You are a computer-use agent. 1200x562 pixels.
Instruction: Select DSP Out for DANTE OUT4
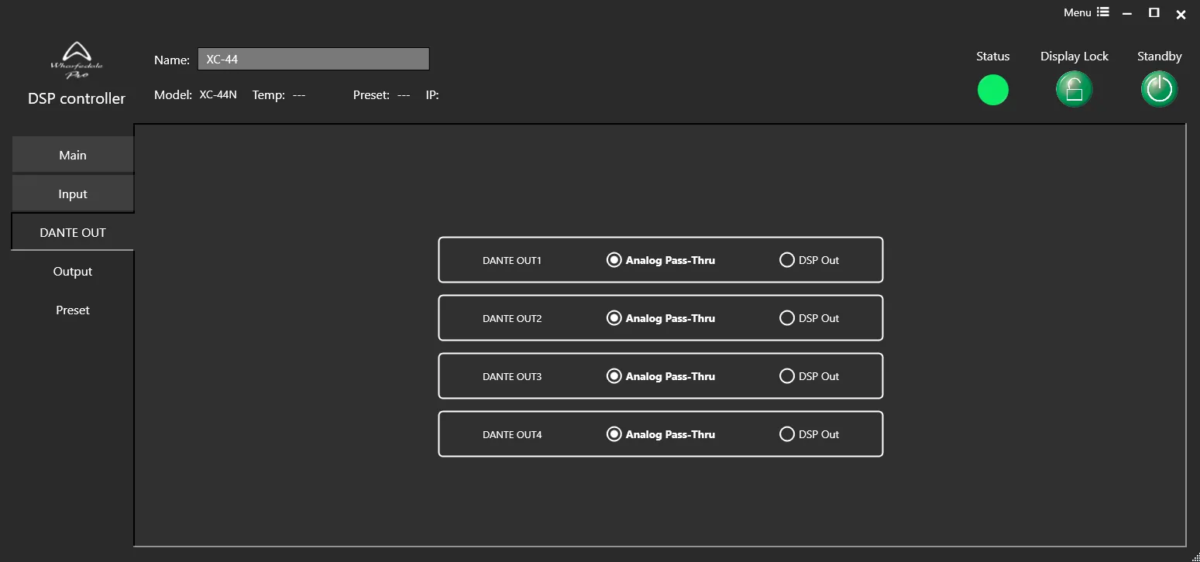point(787,434)
